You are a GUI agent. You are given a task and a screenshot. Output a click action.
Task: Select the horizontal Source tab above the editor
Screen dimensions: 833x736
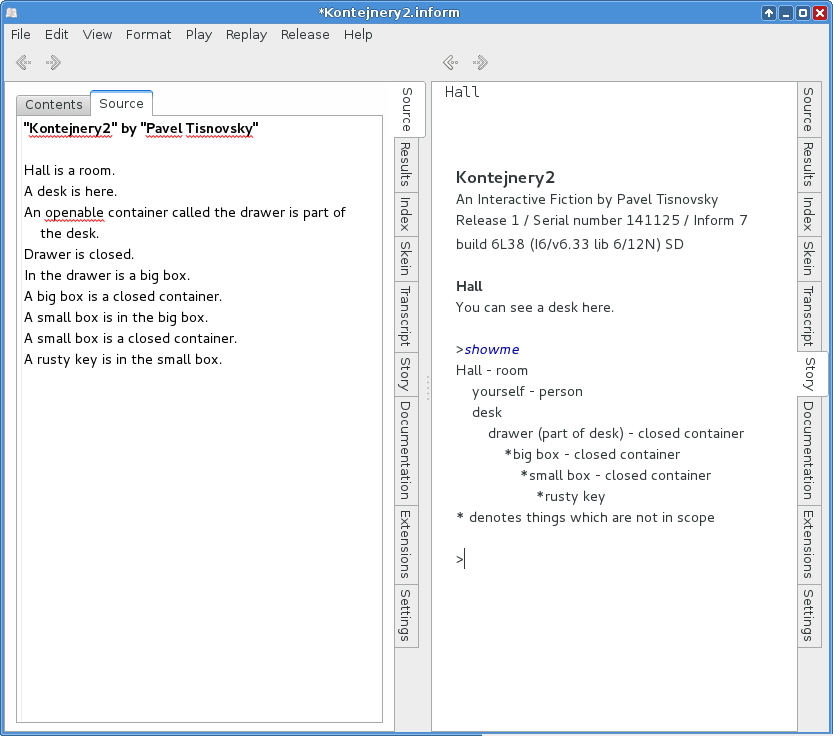click(122, 104)
